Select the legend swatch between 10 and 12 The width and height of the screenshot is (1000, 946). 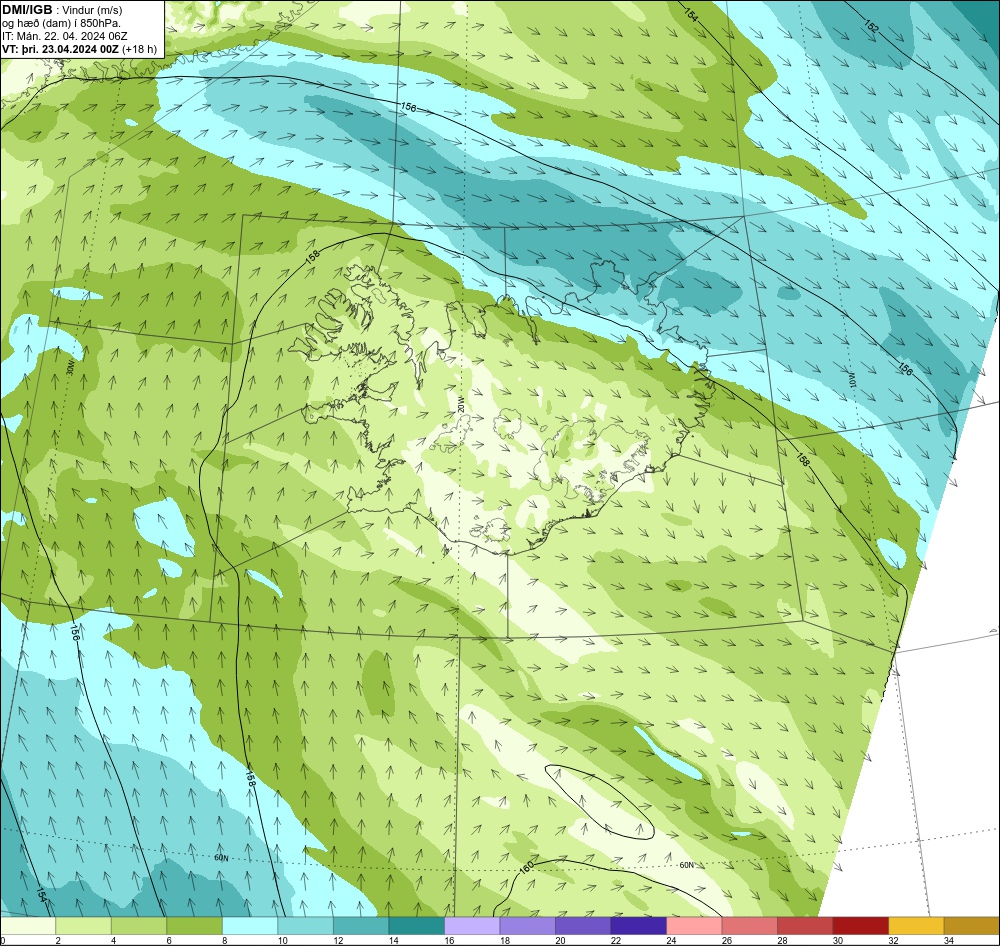[305, 926]
